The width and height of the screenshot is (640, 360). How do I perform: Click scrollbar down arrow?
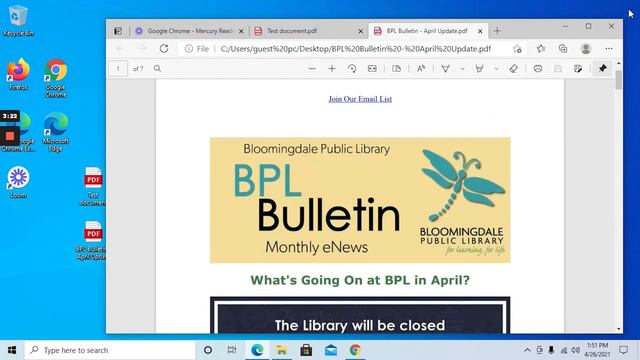pos(618,329)
